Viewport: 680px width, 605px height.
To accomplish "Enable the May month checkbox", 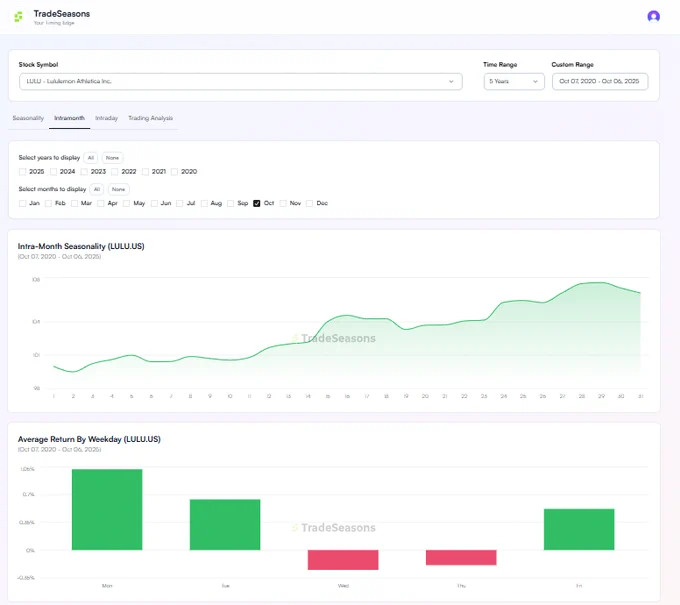I will click(127, 203).
